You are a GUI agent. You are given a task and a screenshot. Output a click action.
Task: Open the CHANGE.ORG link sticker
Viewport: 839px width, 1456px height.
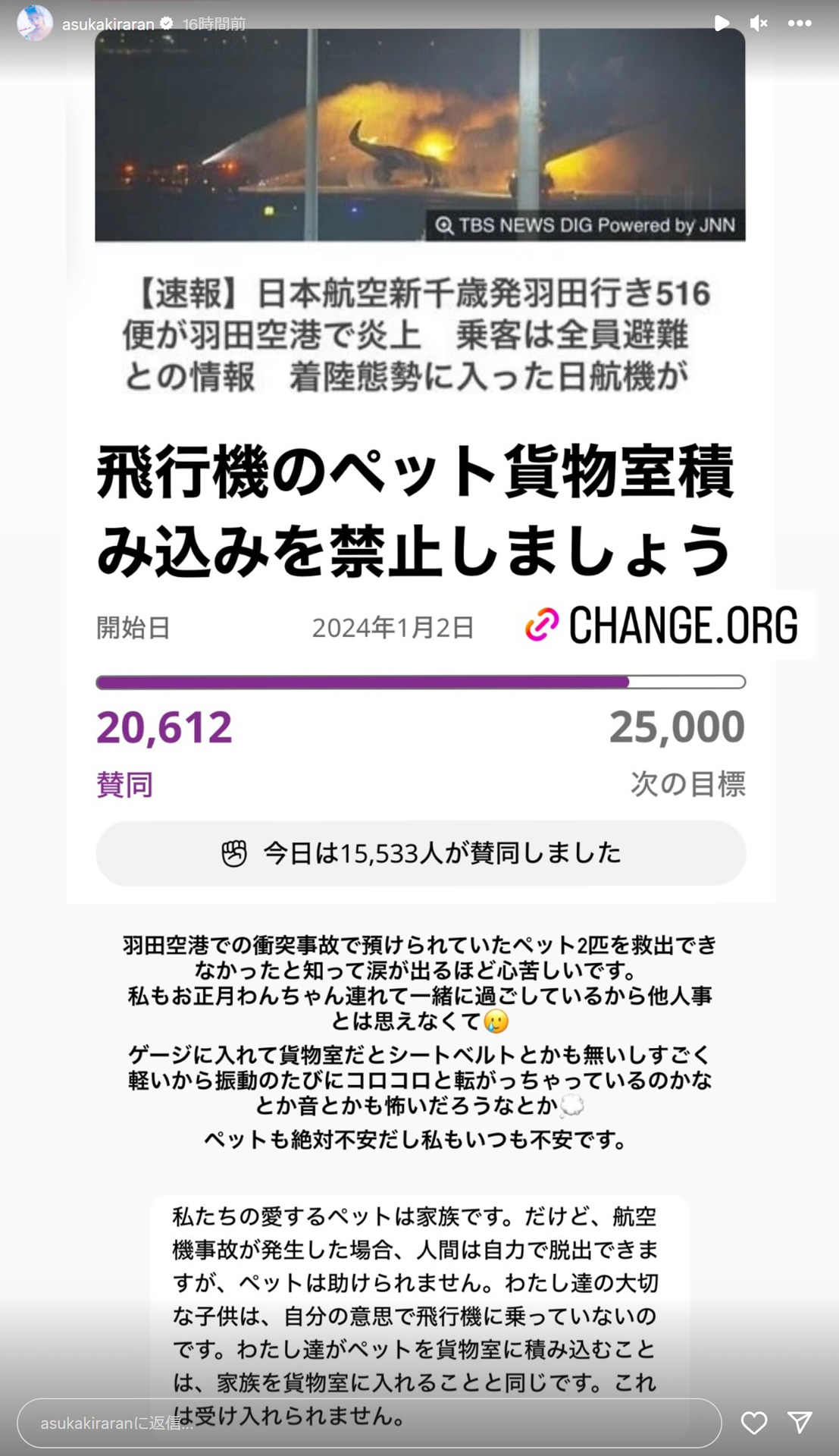(x=662, y=625)
